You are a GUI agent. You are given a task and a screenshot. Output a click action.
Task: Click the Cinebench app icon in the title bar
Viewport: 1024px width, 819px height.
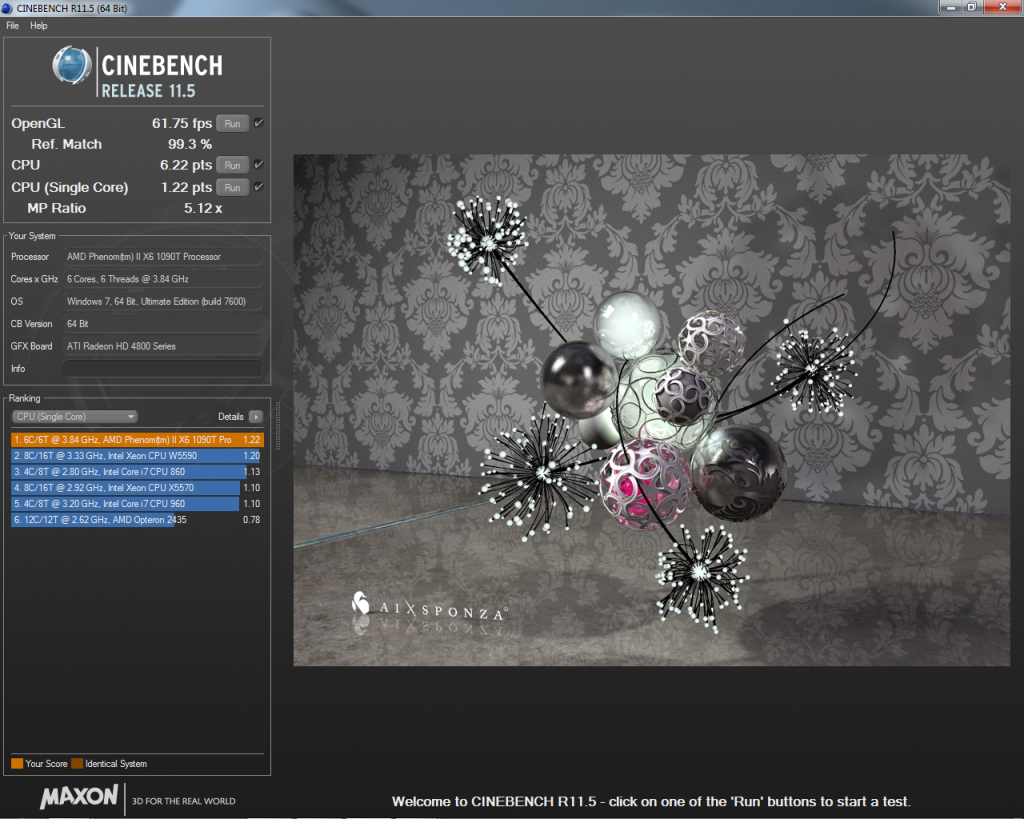click(7, 8)
